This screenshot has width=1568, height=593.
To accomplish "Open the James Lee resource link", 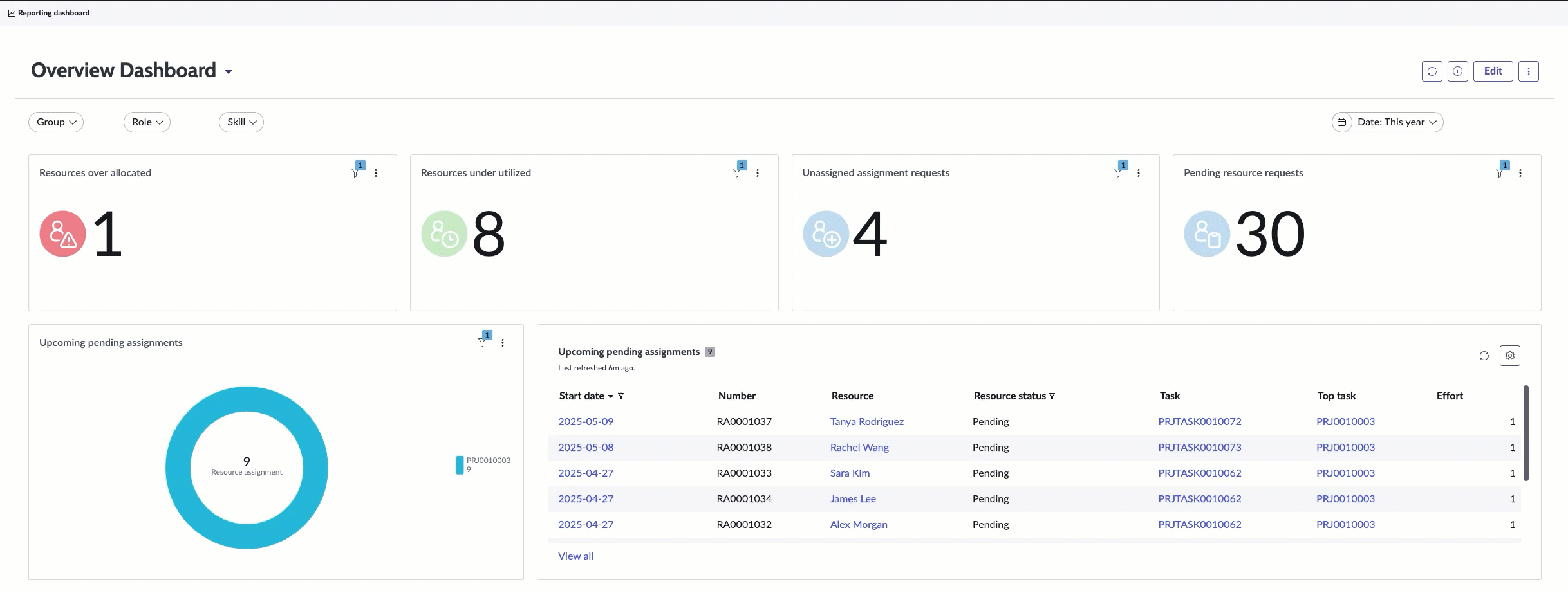I will (x=852, y=499).
